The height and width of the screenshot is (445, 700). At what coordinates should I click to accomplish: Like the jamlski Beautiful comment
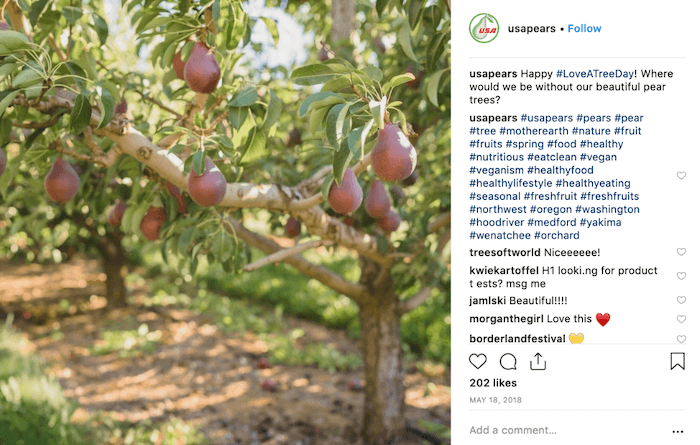[x=681, y=300]
